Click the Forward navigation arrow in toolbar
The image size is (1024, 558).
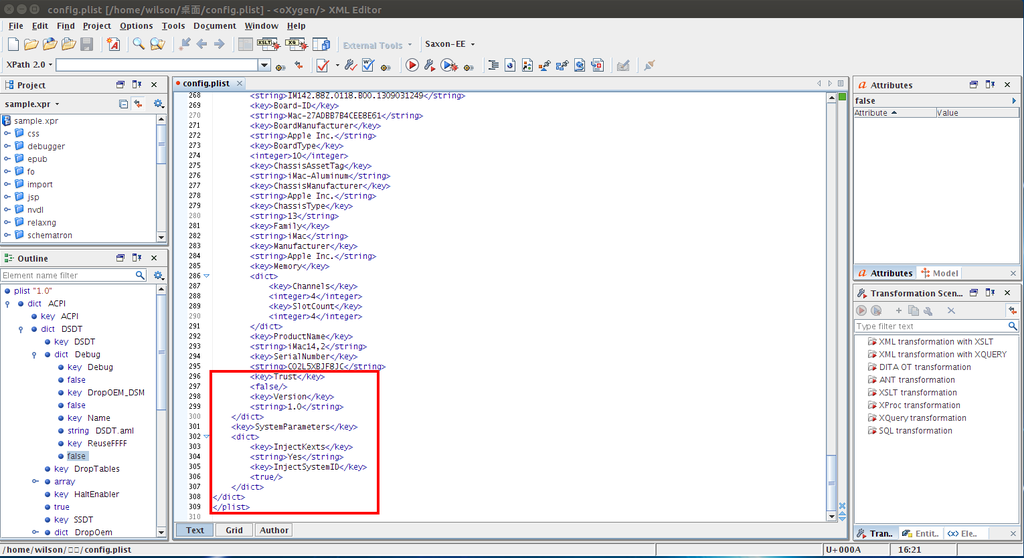click(219, 44)
